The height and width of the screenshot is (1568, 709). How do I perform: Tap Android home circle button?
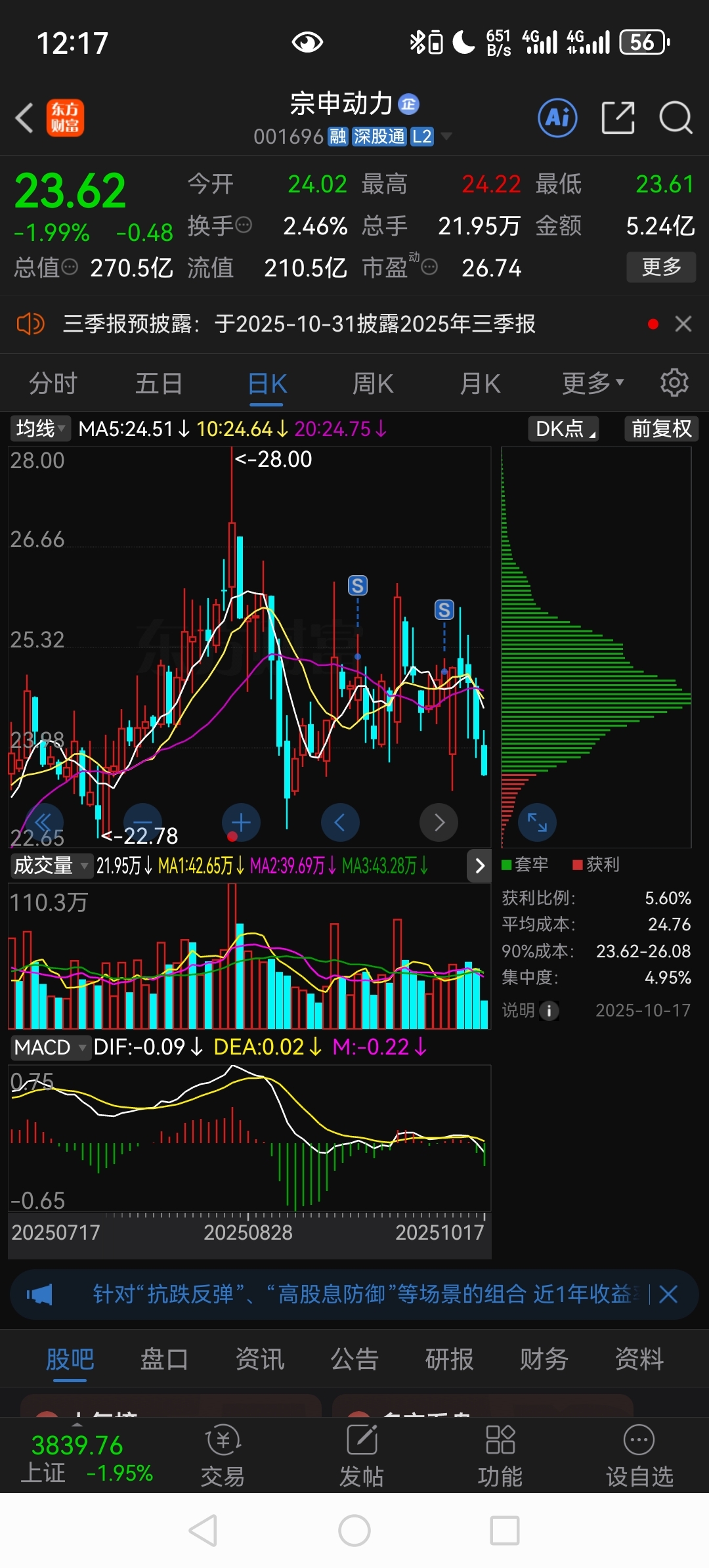354,1531
